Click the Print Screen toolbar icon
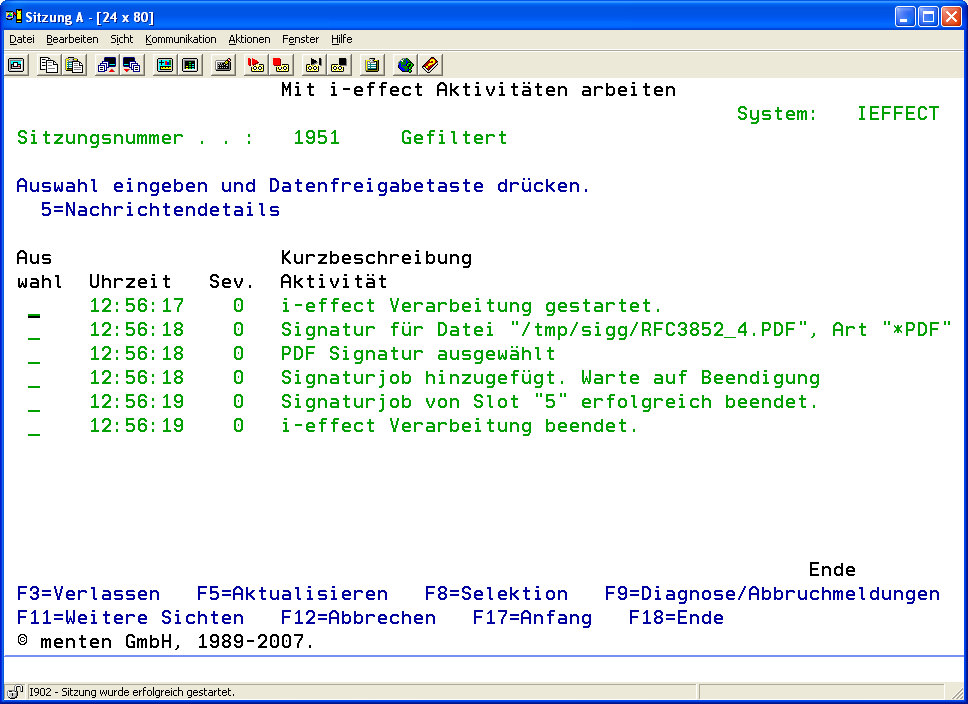 coord(17,65)
